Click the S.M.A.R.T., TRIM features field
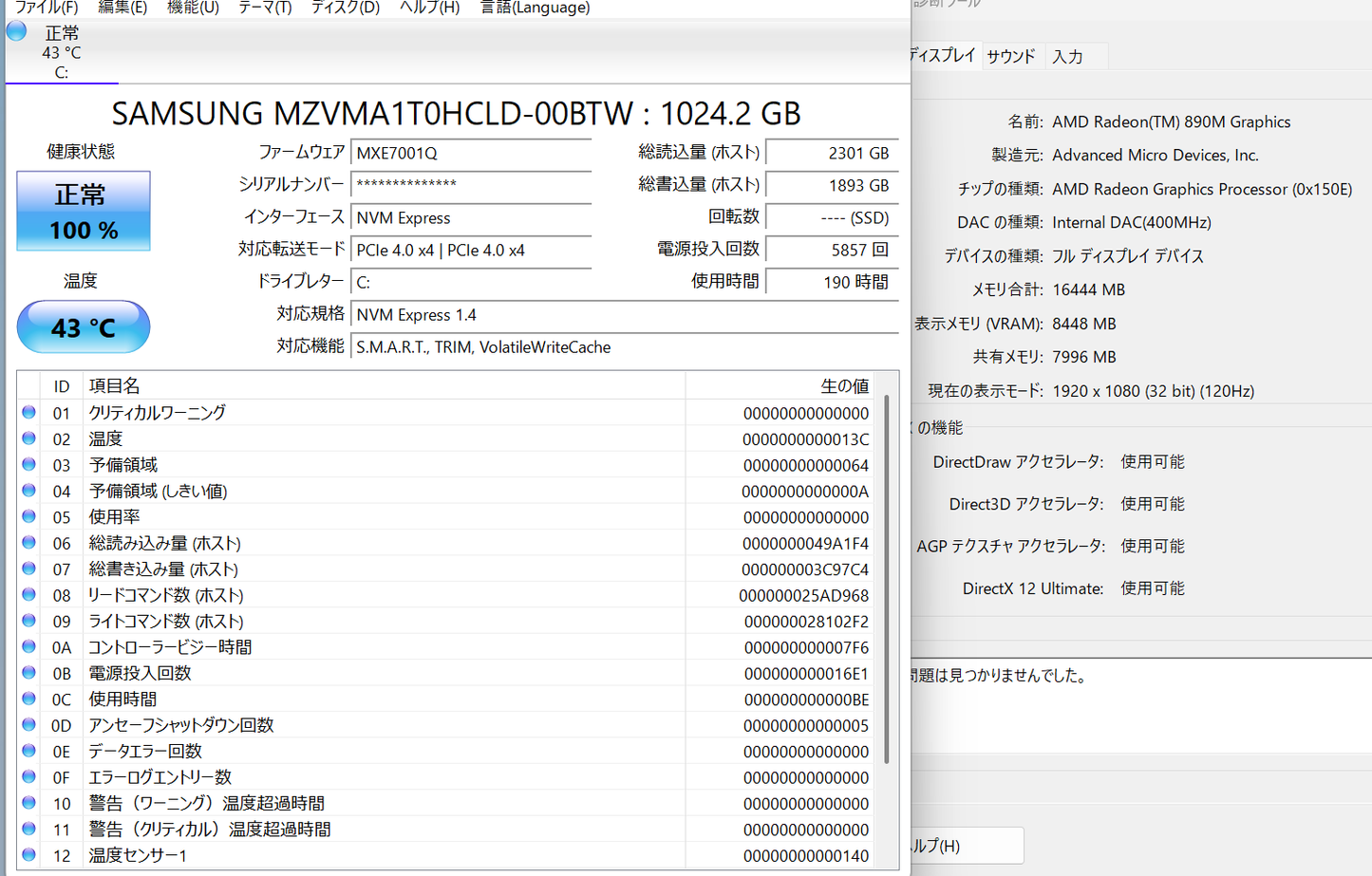1372x876 pixels. pos(625,347)
